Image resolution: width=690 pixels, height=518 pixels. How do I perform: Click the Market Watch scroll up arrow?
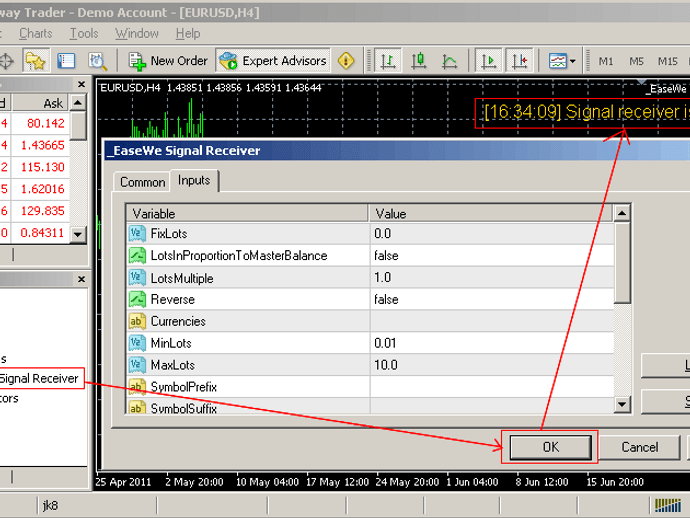tap(78, 103)
